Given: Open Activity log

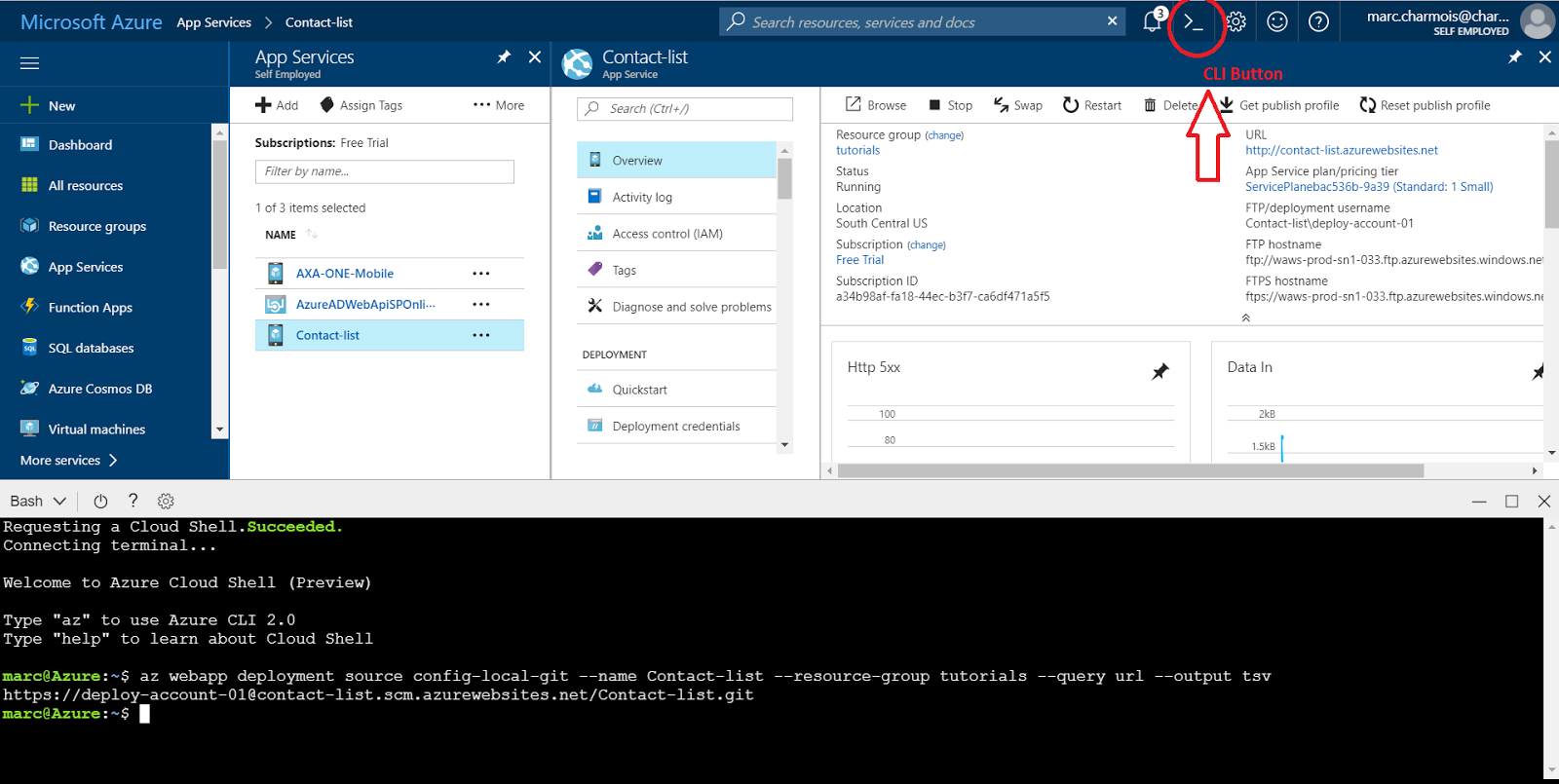Looking at the screenshot, I should click(676, 197).
